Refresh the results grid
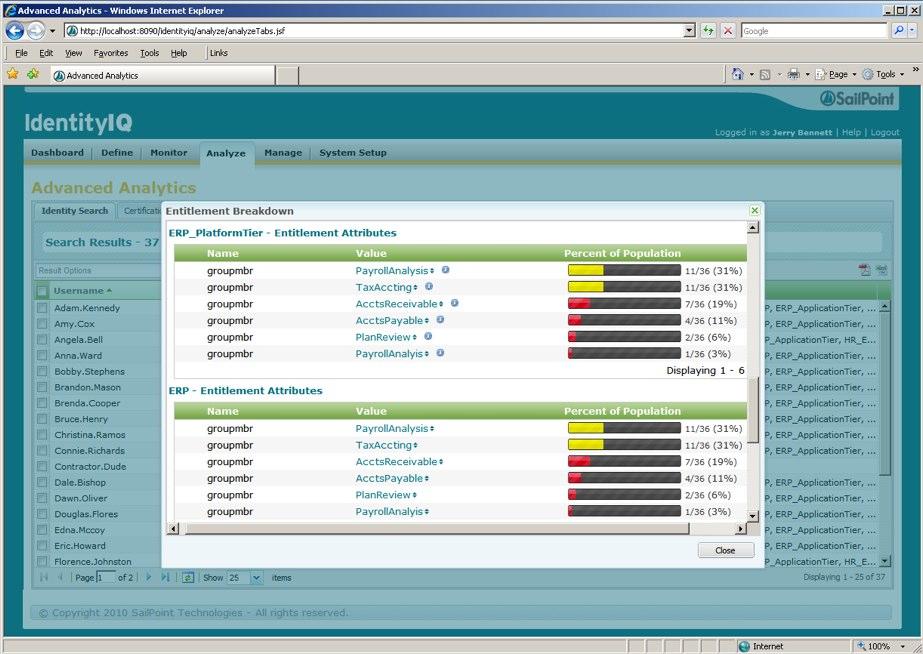923x654 pixels. [188, 577]
